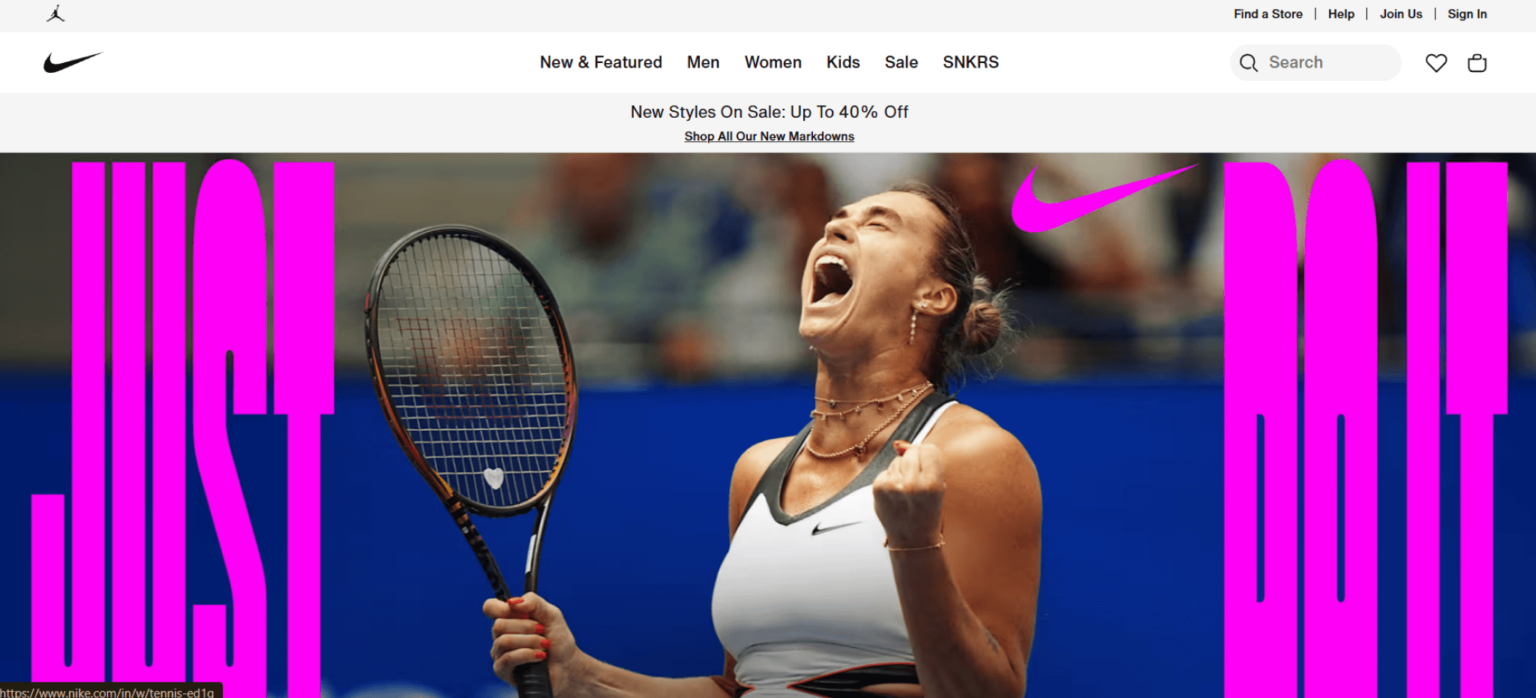Viewport: 1536px width, 698px height.
Task: Click the search magnifier icon
Action: pyautogui.click(x=1248, y=63)
